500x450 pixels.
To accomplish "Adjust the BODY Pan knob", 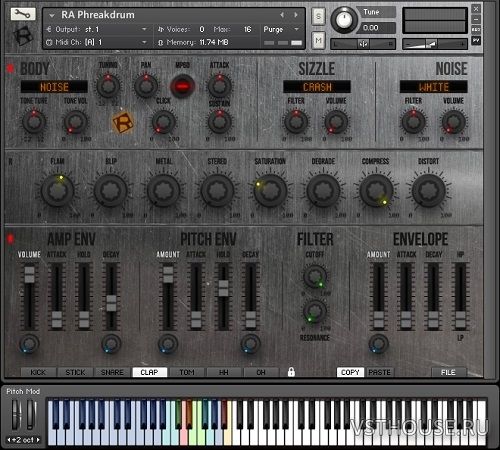I will pyautogui.click(x=146, y=86).
